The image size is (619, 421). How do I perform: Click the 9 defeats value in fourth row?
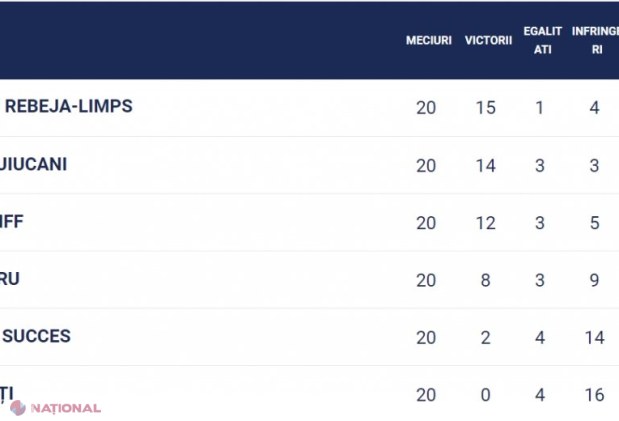(x=595, y=280)
